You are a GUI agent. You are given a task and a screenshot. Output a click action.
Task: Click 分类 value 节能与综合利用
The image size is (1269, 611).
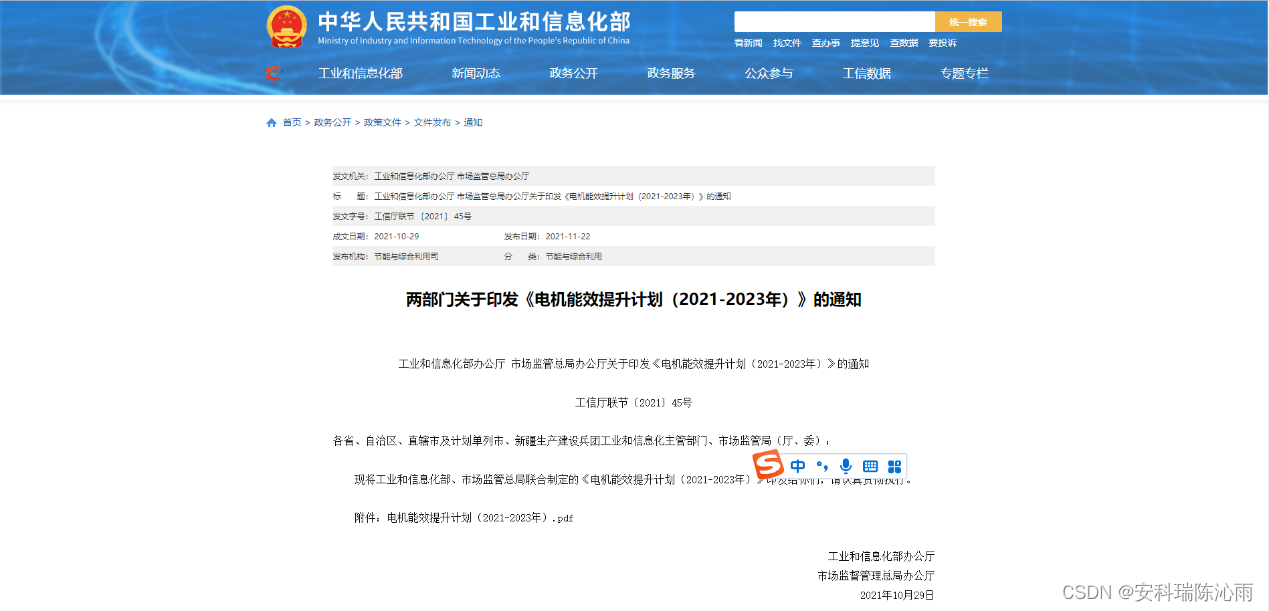click(574, 256)
